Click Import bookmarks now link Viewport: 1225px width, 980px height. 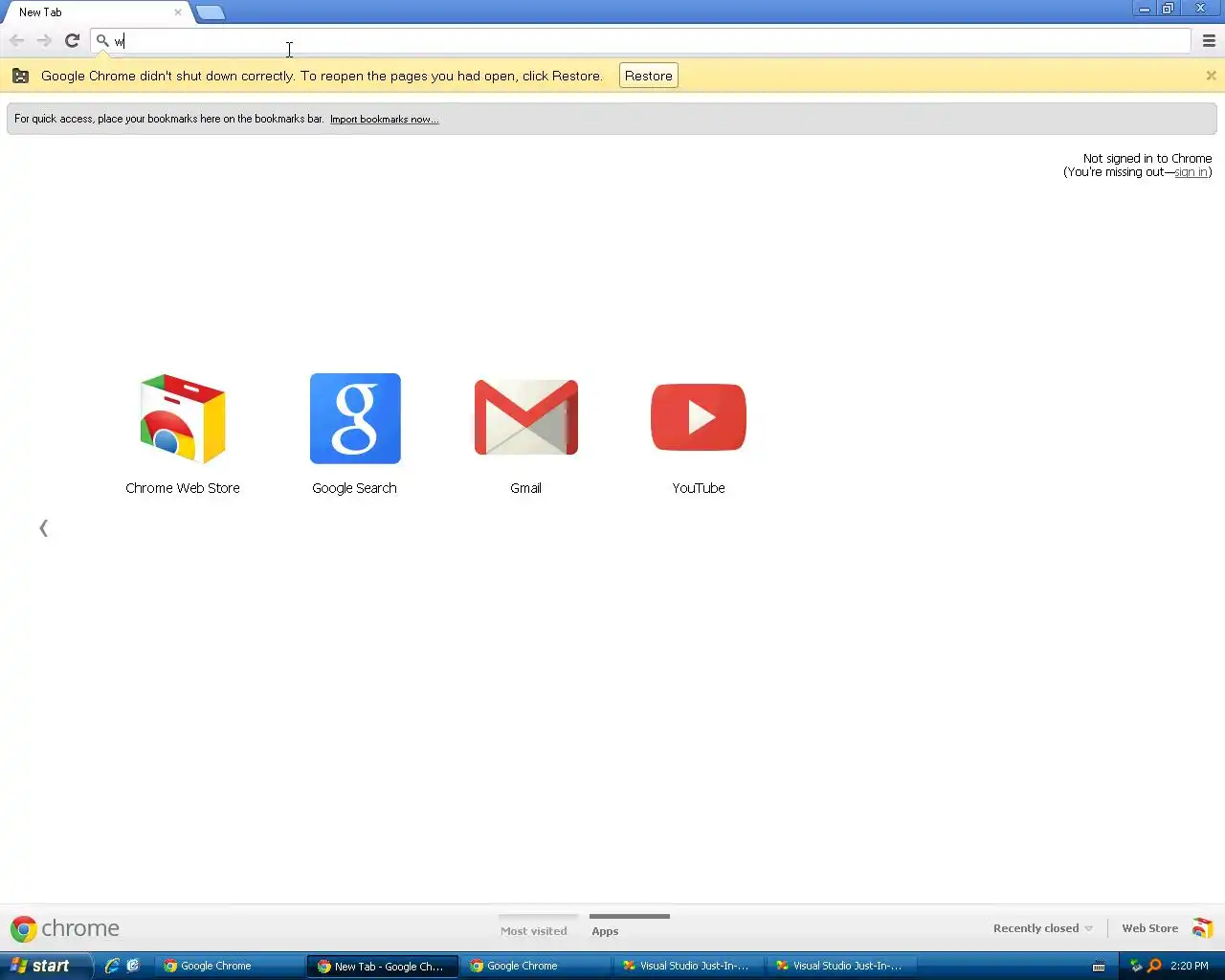385,120
